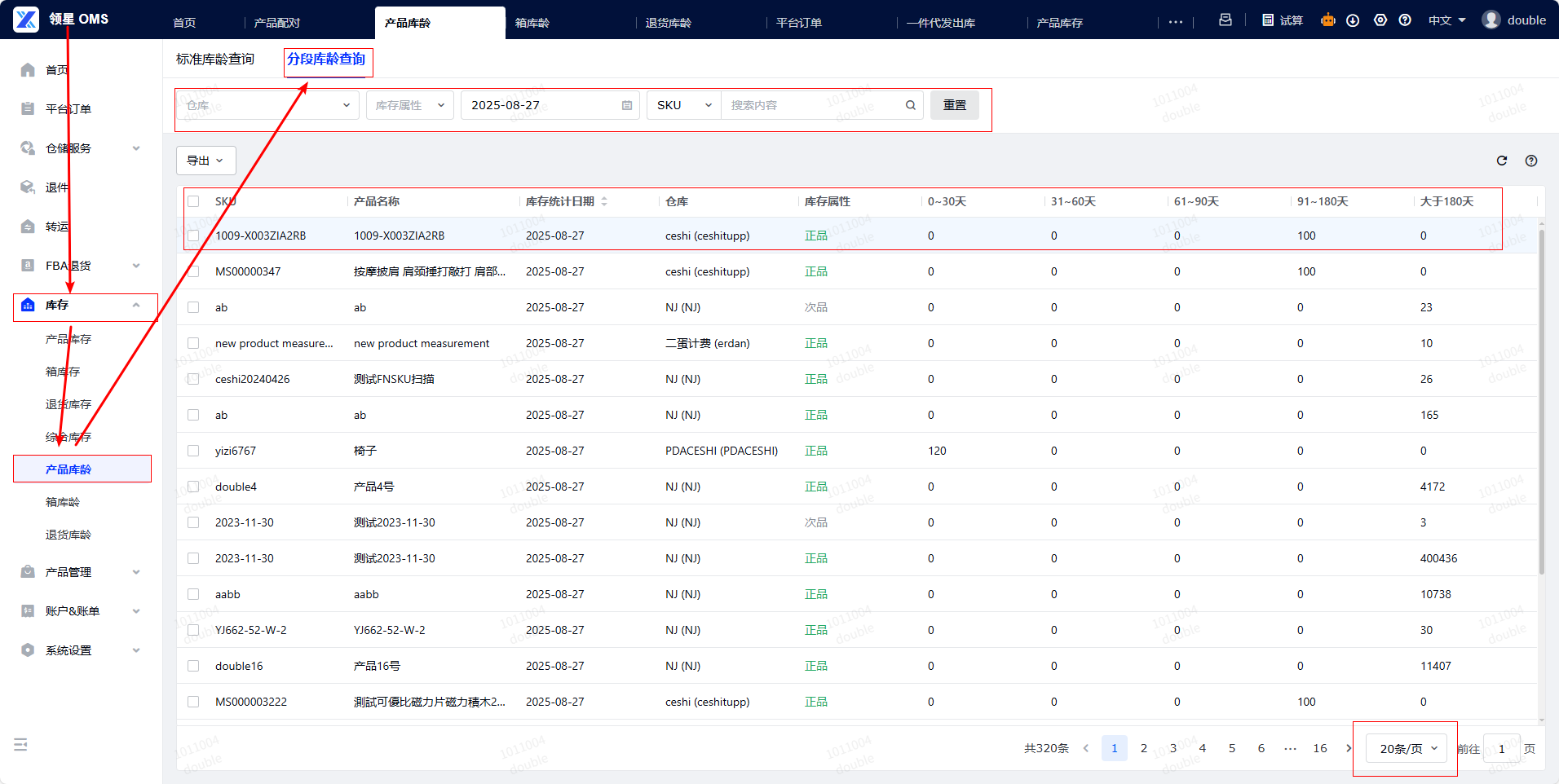Click the 重置 reset button
This screenshot has height=784, width=1559.
[x=954, y=105]
